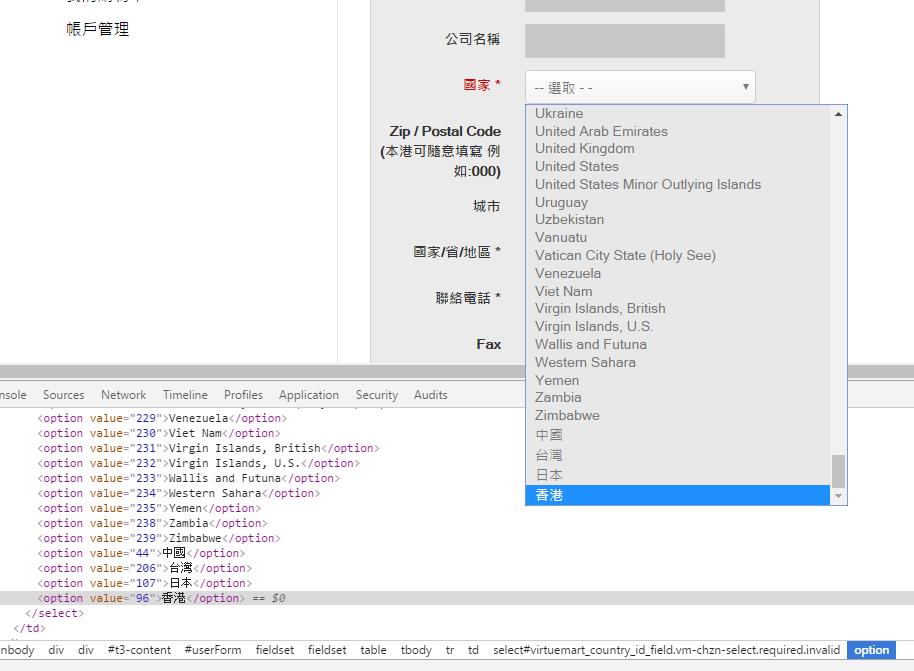
Task: Select Ukraine in country list
Action: click(x=677, y=113)
